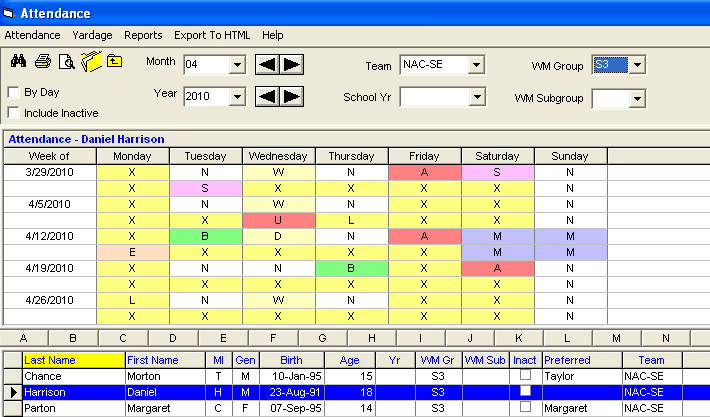The image size is (710, 417).
Task: Click the binoculars search icon
Action: click(x=17, y=62)
